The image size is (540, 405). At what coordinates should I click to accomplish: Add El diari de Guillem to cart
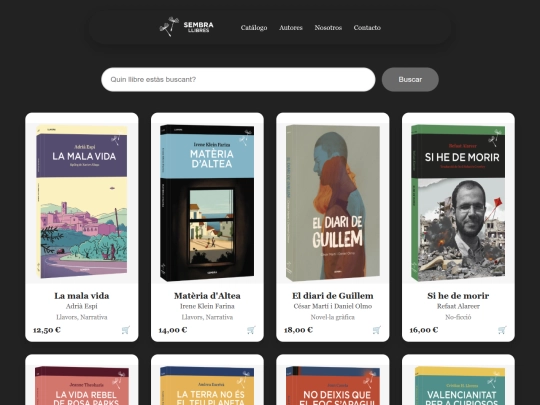pyautogui.click(x=377, y=330)
